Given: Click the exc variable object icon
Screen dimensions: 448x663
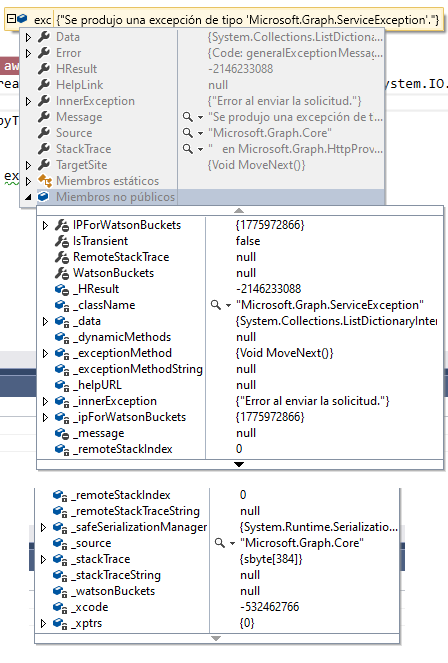Looking at the screenshot, I should click(x=22, y=19).
